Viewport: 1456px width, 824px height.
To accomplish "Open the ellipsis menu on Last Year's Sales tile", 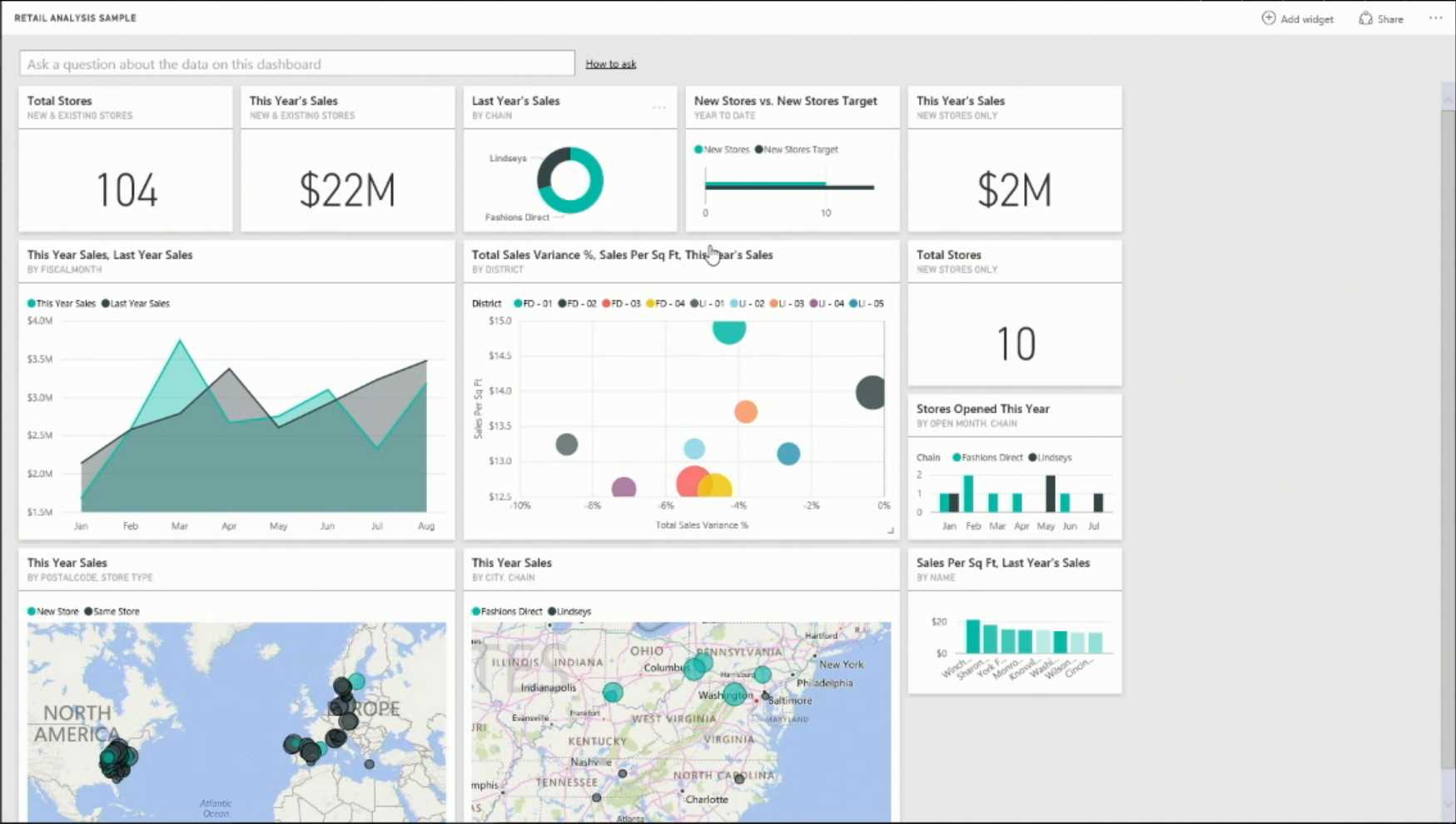I will pyautogui.click(x=659, y=108).
